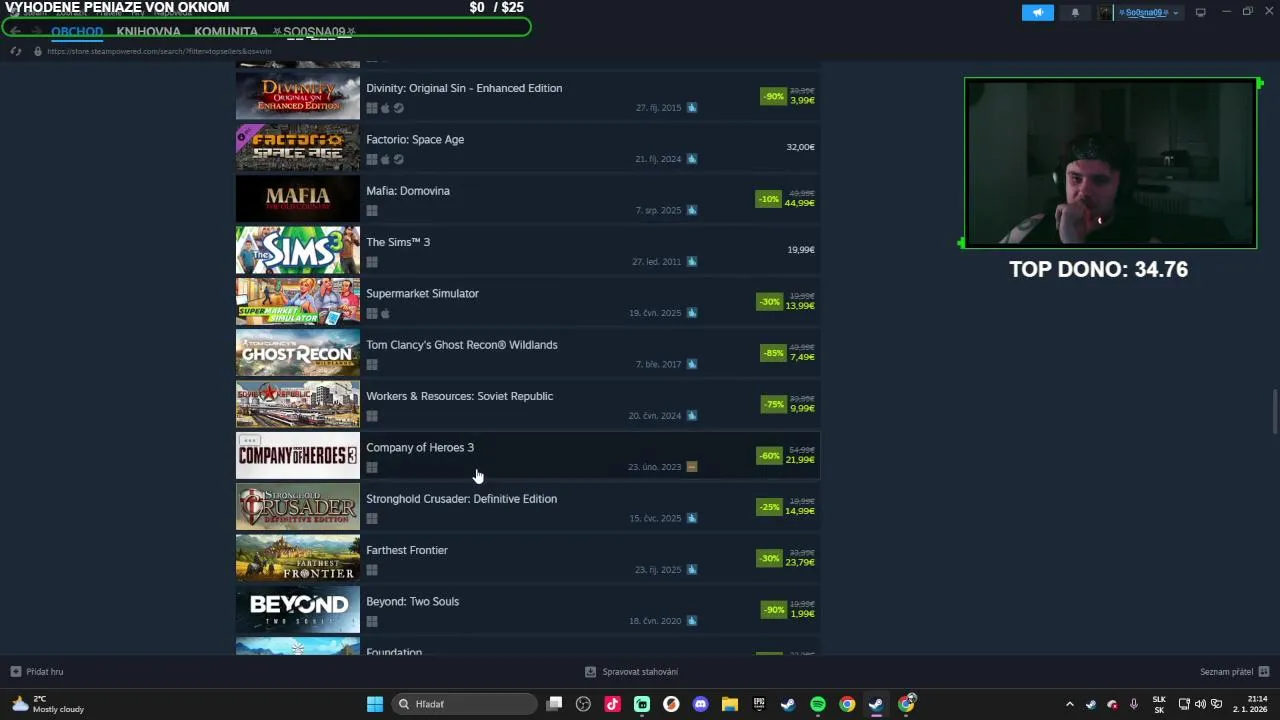The height and width of the screenshot is (720, 1280).
Task: Click the 32,00€ price for Factorio: Space Age
Action: [x=800, y=147]
